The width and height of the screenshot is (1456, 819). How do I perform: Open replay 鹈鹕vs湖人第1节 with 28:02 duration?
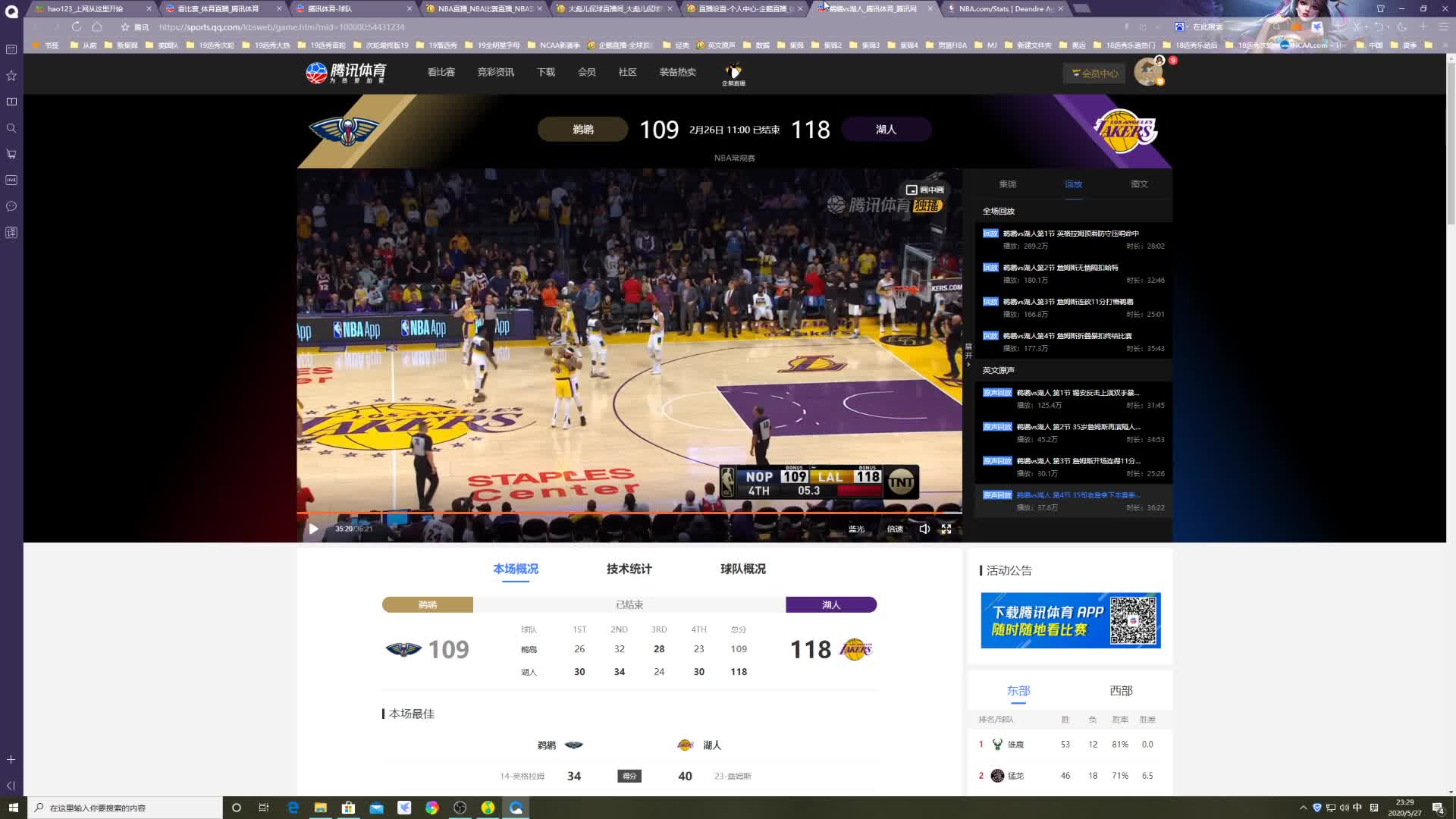[x=1073, y=240]
